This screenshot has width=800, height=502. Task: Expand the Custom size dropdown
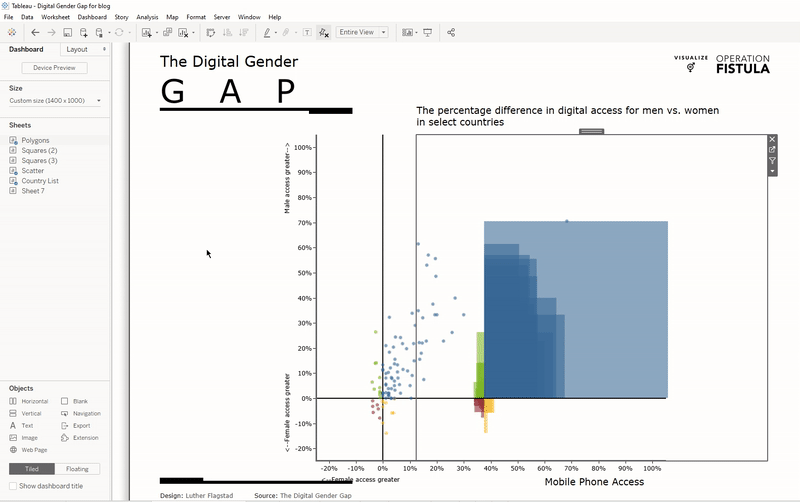pyautogui.click(x=55, y=101)
